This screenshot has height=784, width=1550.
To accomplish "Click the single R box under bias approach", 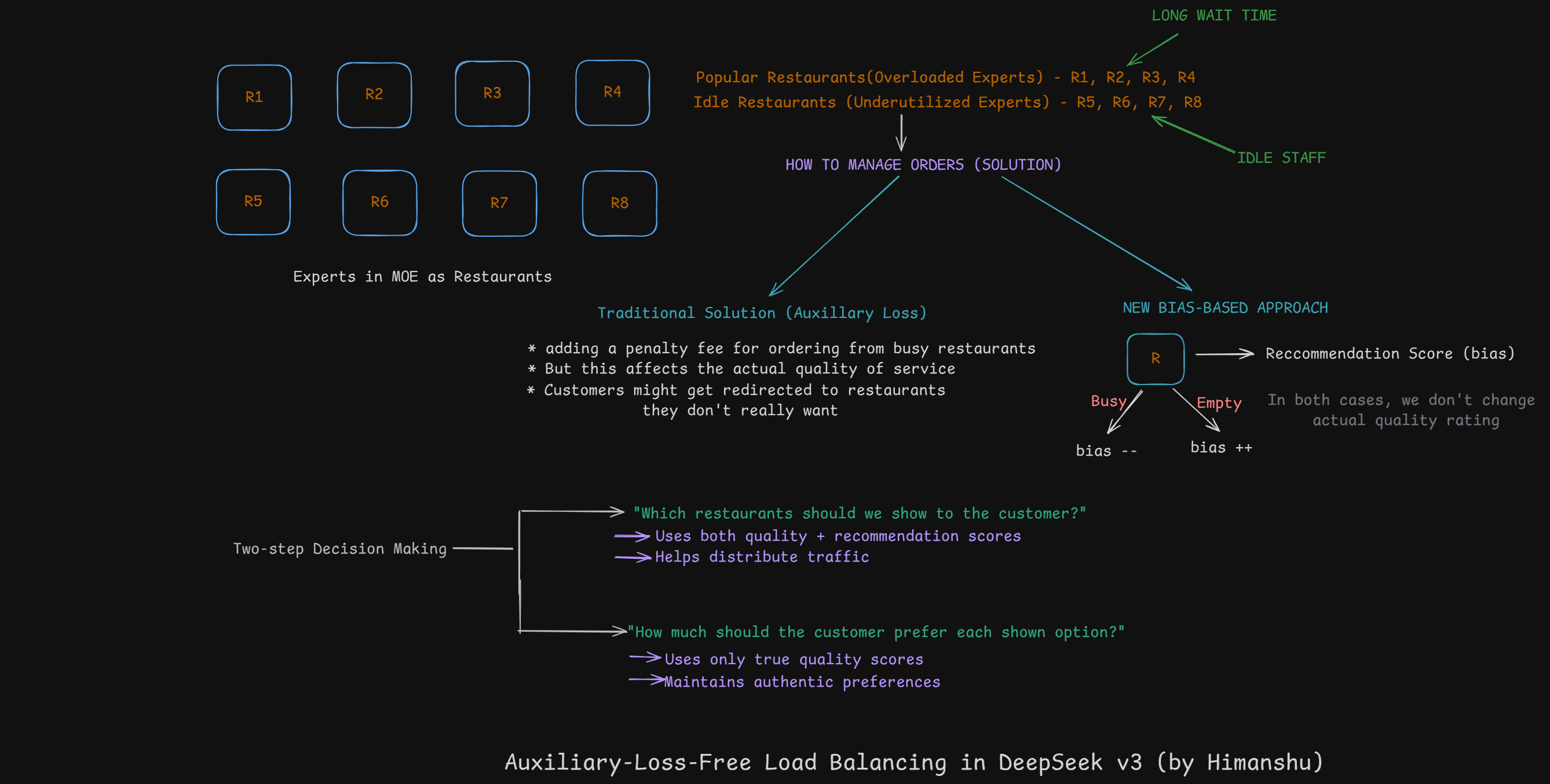I will point(1154,358).
